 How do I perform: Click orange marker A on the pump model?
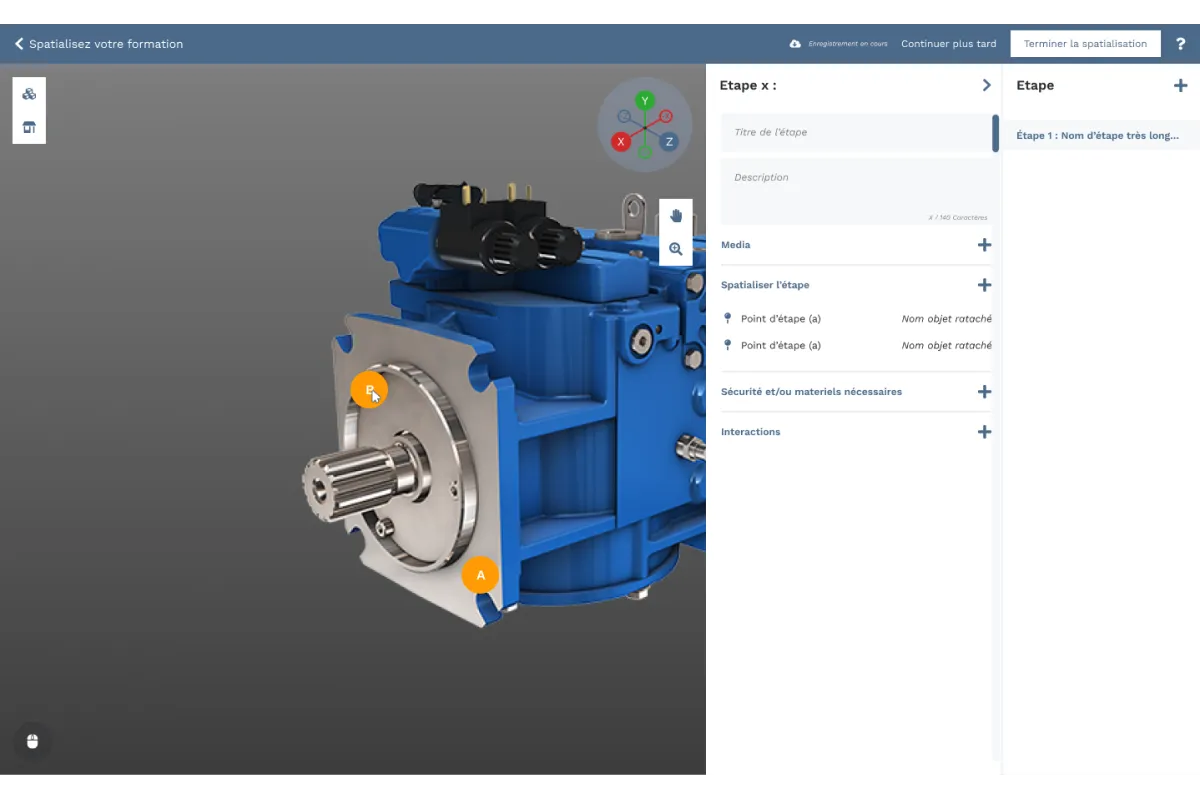(481, 575)
